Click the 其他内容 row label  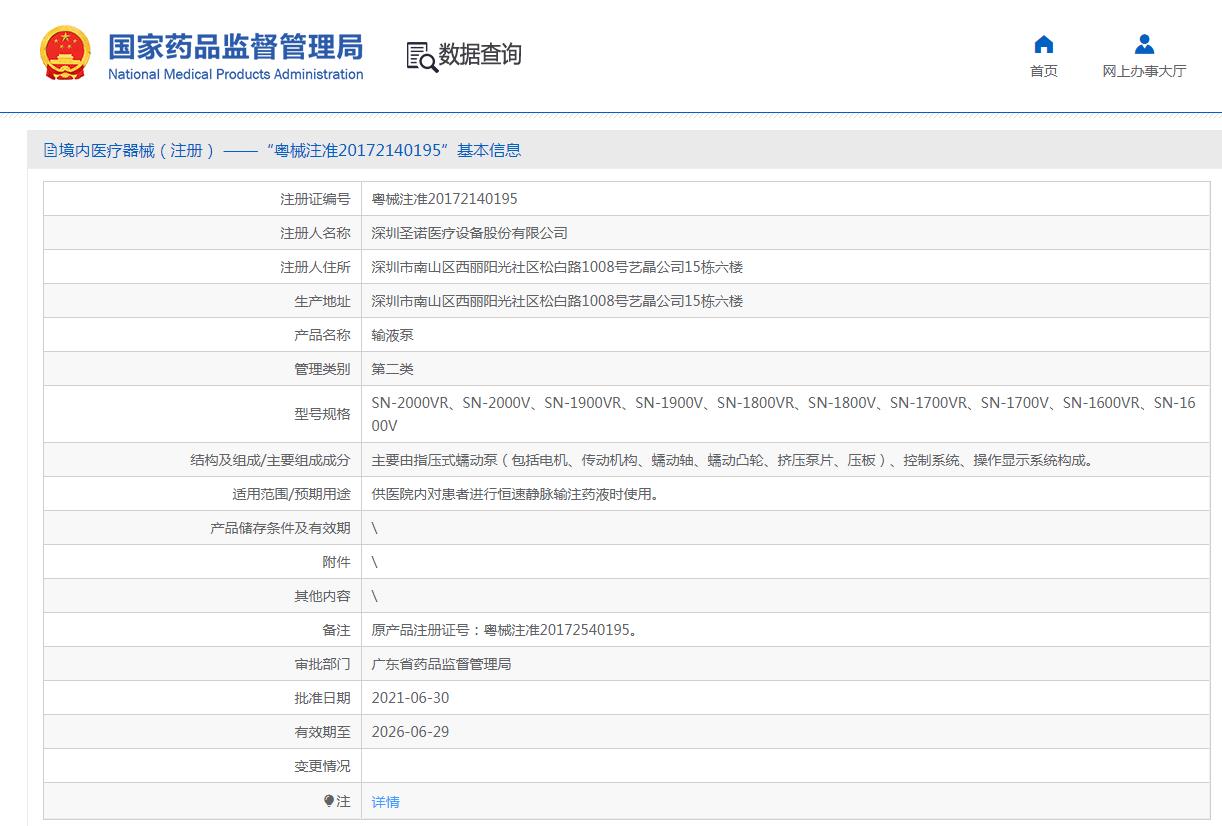pos(322,596)
